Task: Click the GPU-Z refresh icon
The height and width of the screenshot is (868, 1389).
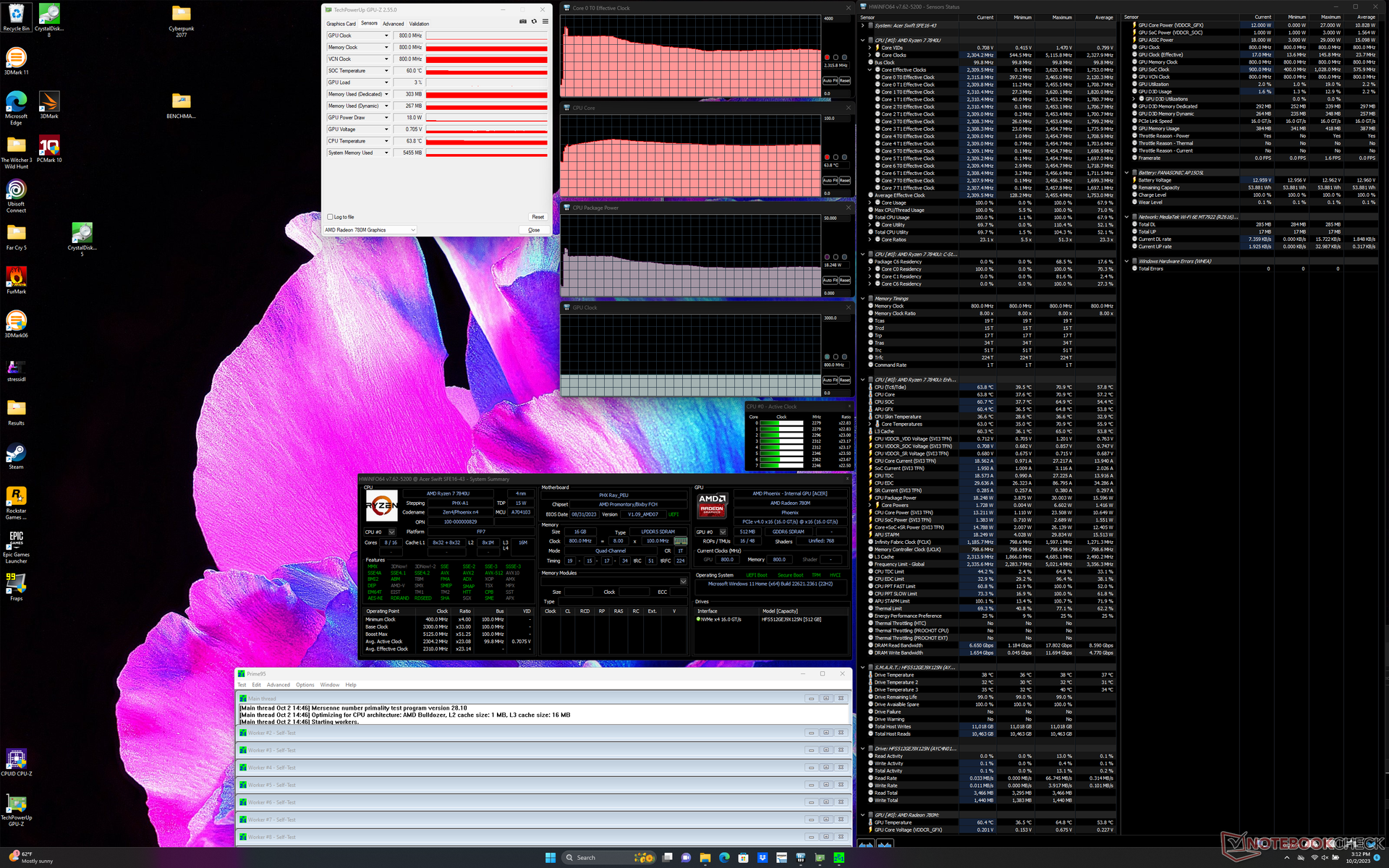Action: tap(534, 22)
